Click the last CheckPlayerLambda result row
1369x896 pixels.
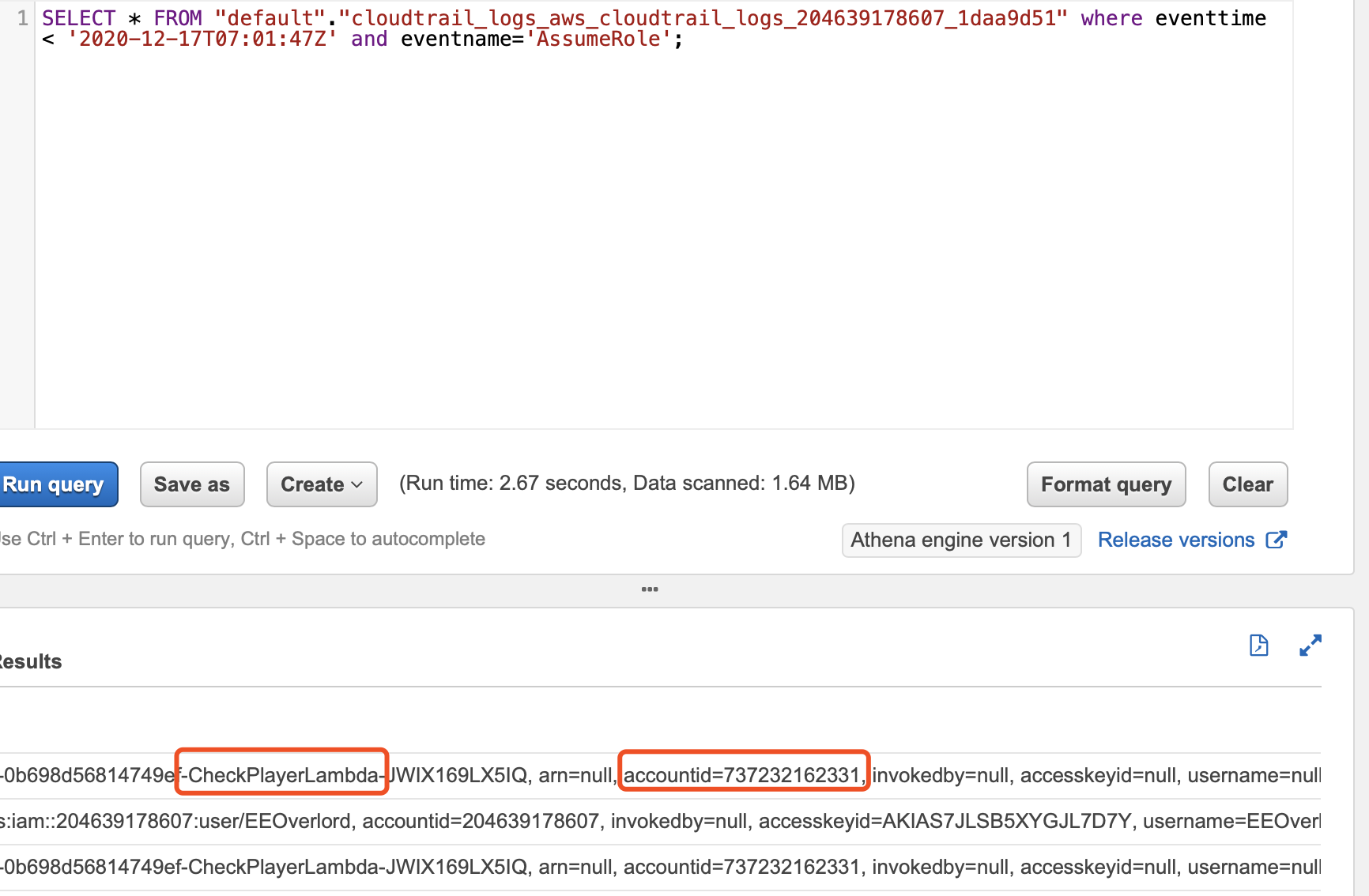(x=661, y=868)
